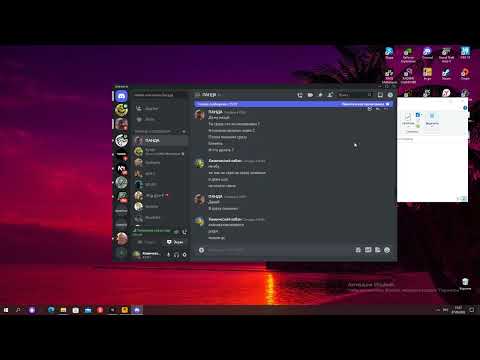Viewport: 480px width, 360px height.
Task: Select the ПАНДА direct message conversation
Action: click(x=161, y=141)
